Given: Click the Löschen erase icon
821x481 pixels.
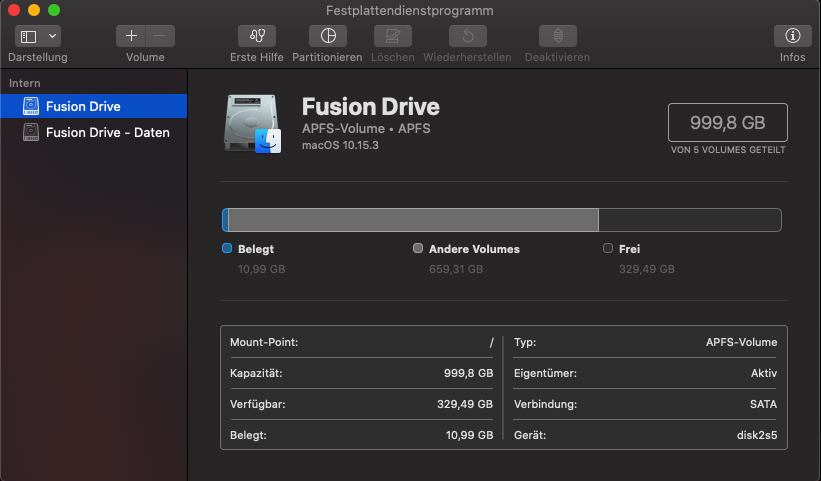Looking at the screenshot, I should pyautogui.click(x=393, y=36).
